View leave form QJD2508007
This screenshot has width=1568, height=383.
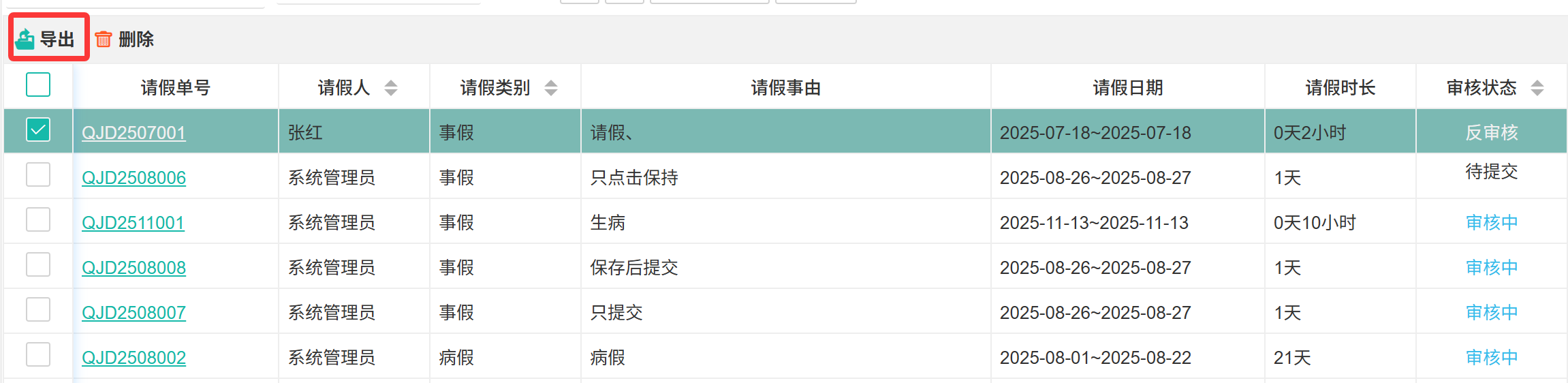(x=134, y=313)
